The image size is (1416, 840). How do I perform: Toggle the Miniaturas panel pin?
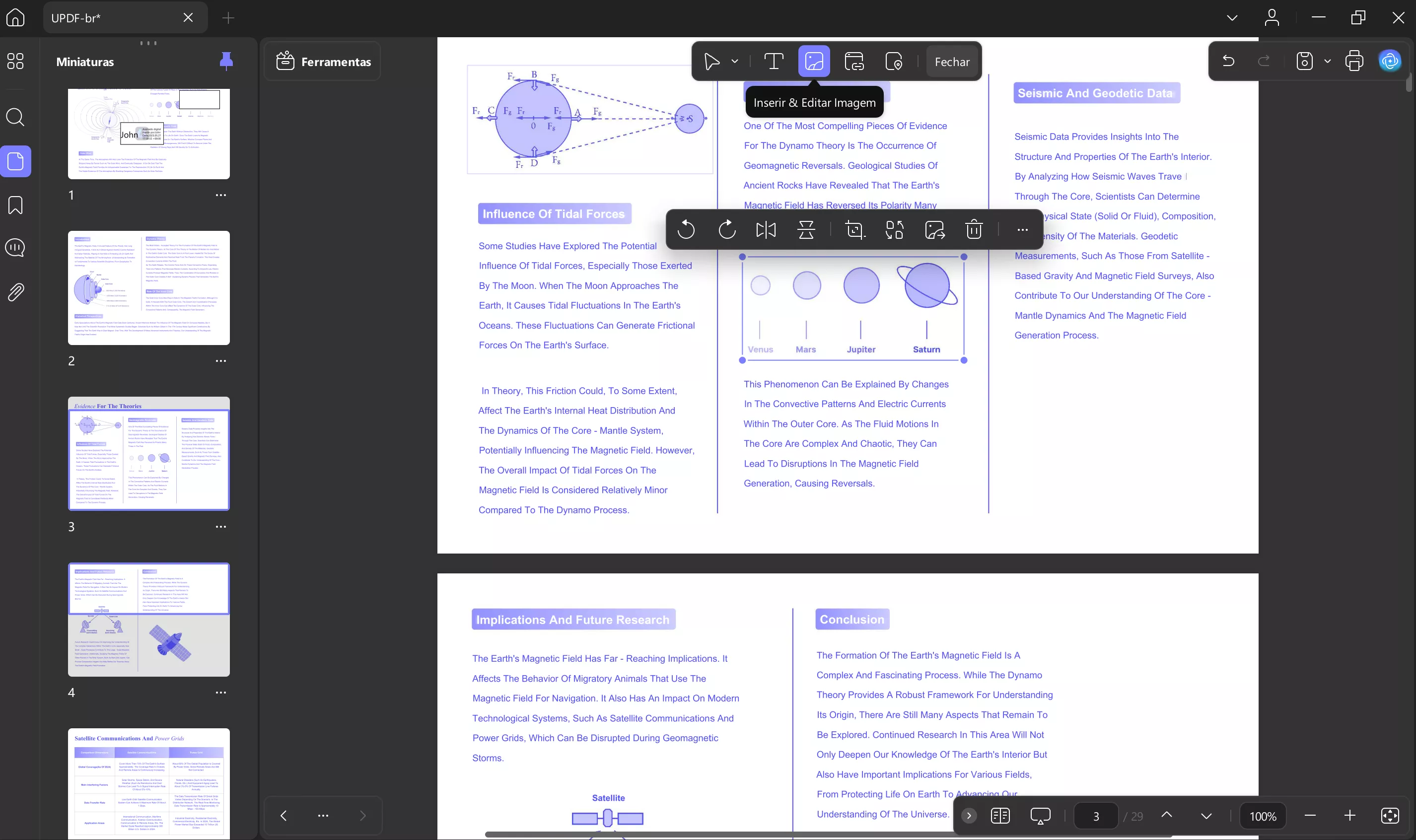click(226, 61)
